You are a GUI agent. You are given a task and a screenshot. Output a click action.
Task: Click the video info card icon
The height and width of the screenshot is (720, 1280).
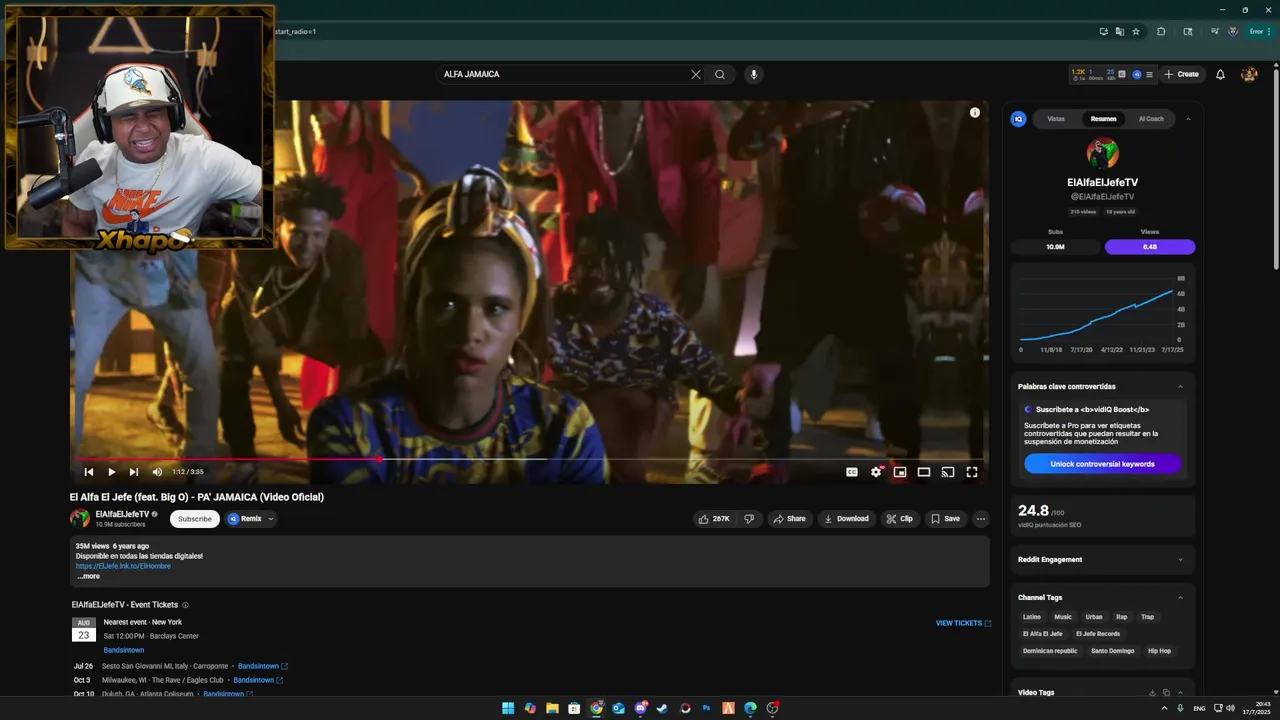975,113
